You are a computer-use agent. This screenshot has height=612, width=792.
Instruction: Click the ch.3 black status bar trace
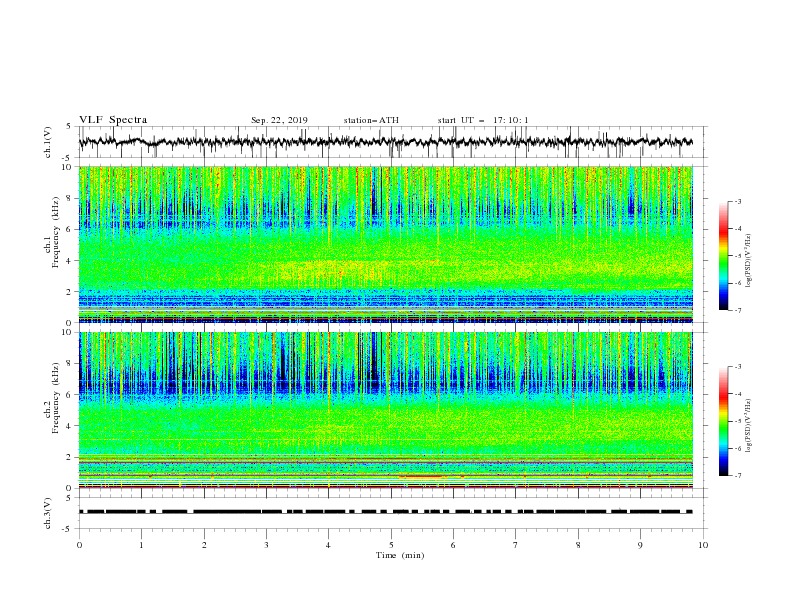(386, 512)
